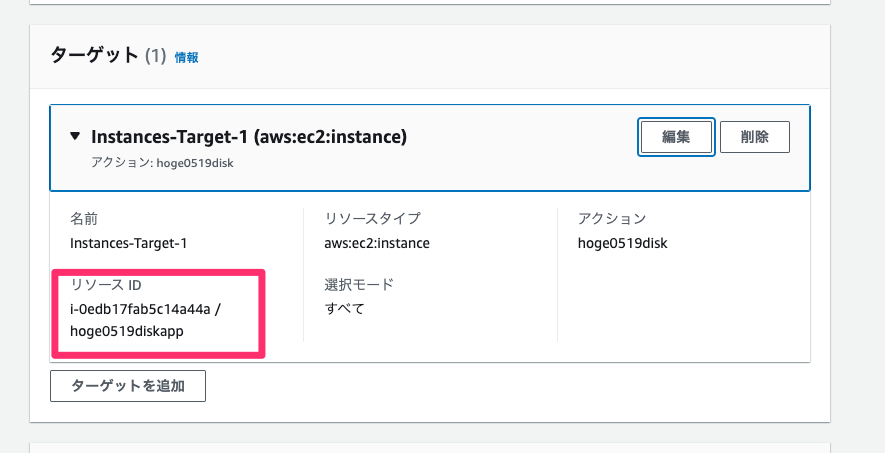Click the 削除 button for Instances-Target-1
Screen dimensions: 885x453
755,137
